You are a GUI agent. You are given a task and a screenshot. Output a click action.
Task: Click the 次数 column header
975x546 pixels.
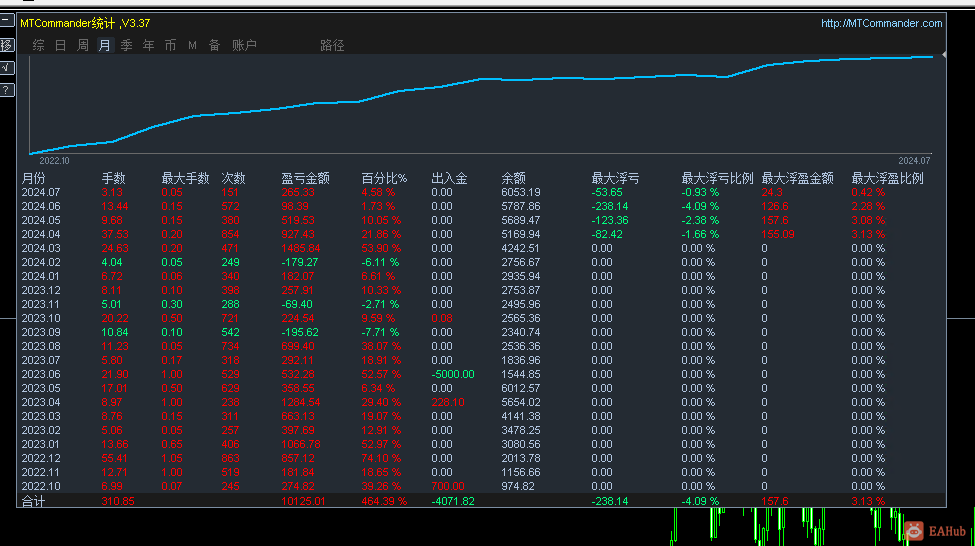pyautogui.click(x=233, y=178)
